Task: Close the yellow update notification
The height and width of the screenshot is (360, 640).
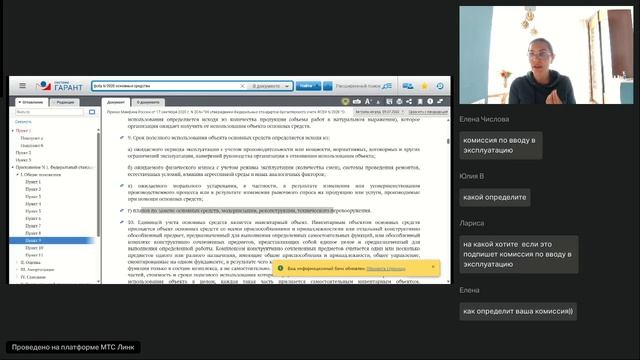Action: click(433, 267)
